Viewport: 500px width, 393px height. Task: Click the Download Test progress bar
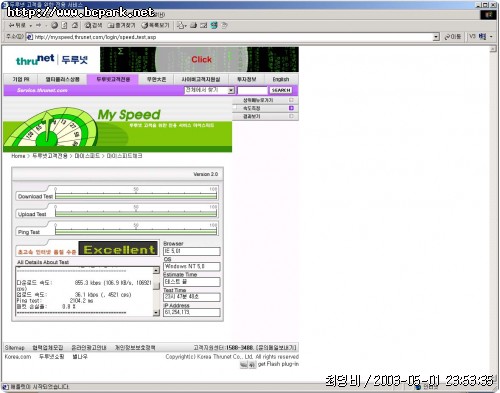[136, 196]
